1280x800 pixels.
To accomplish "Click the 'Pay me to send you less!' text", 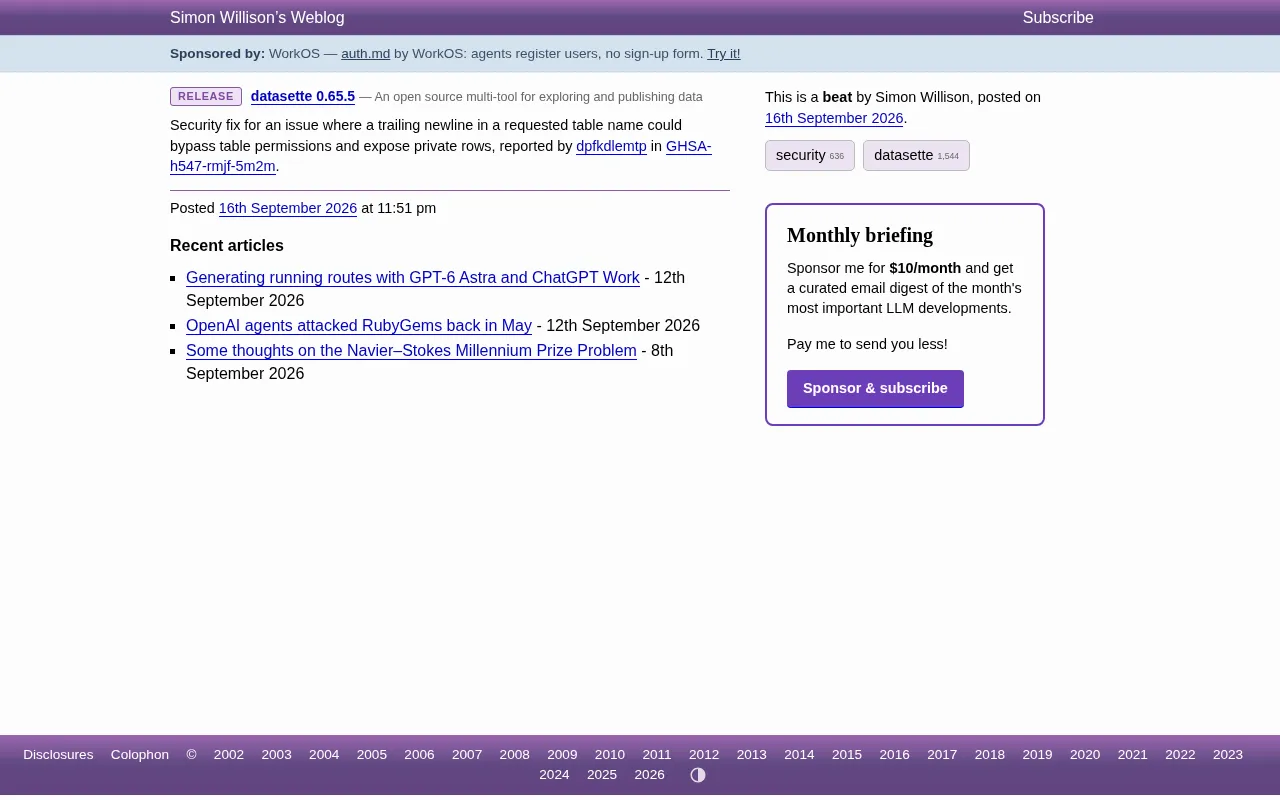I will (867, 344).
